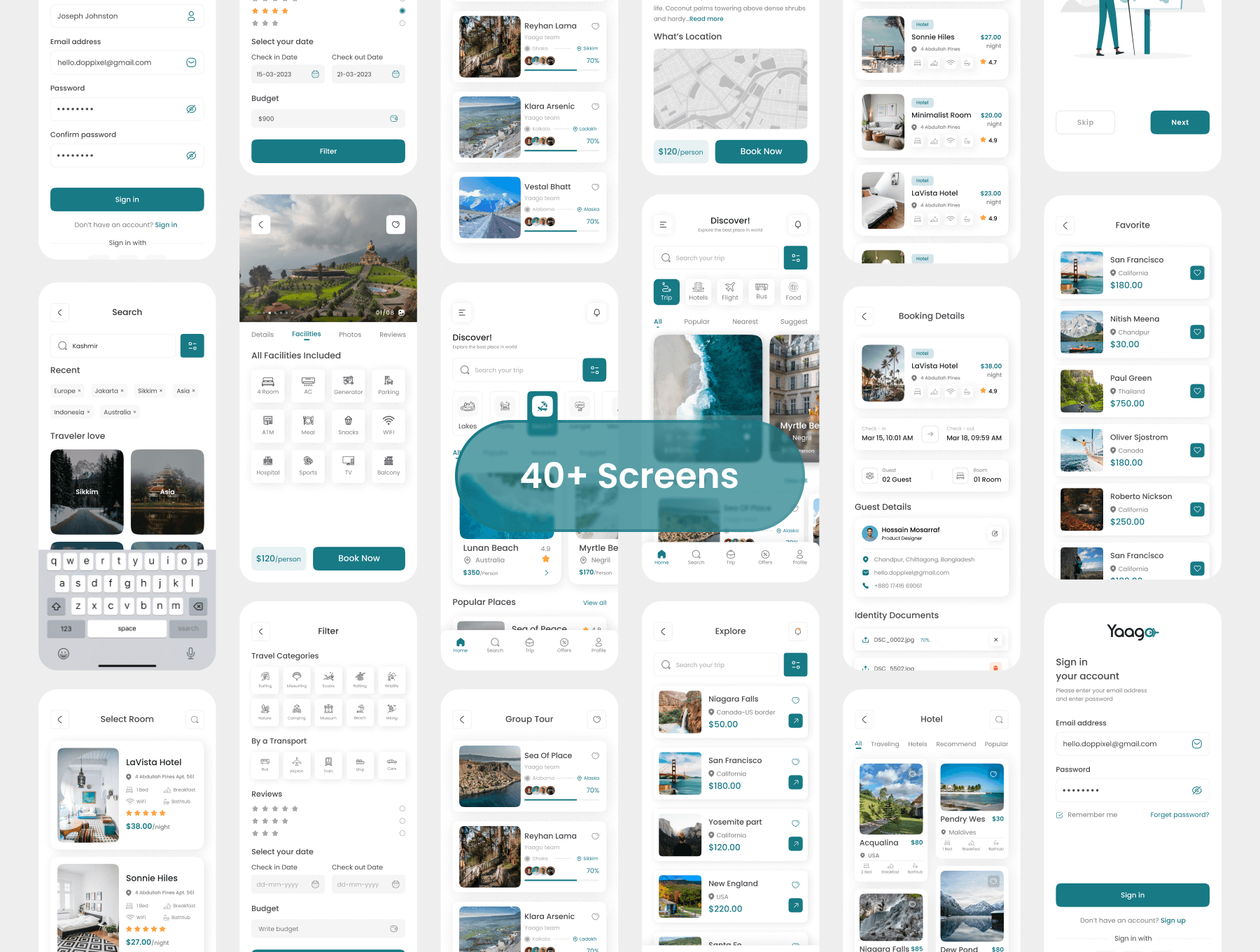
Task: Open notifications bell on Discover screen
Action: tap(797, 225)
